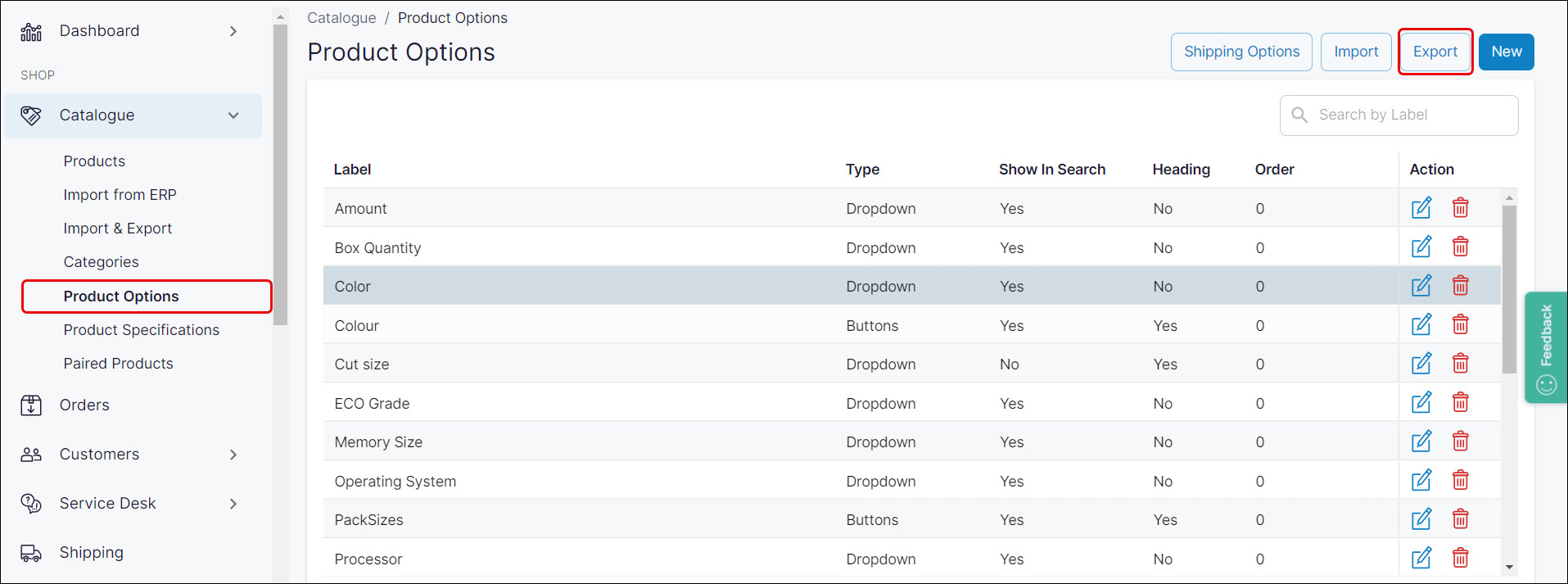Expand the Dashboard menu chevron
This screenshot has width=1568, height=584.
pos(233,31)
